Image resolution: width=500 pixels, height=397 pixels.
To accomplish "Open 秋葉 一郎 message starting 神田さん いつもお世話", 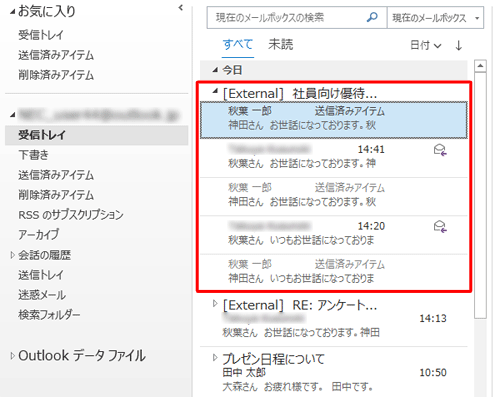I will [x=334, y=272].
